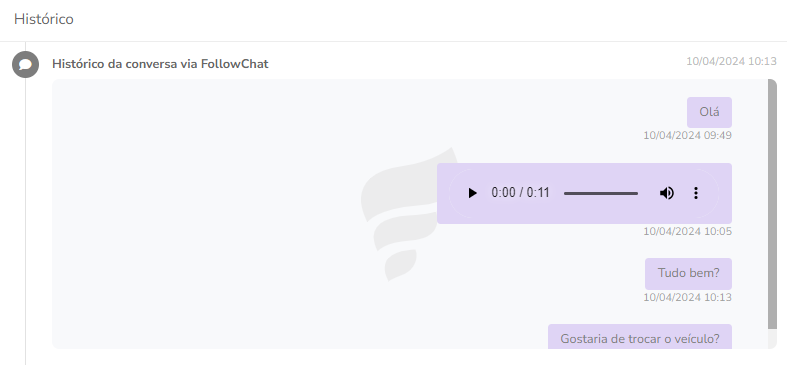This screenshot has height=365, width=787.
Task: Click the vertical timeline line below icon
Action: pos(26,221)
